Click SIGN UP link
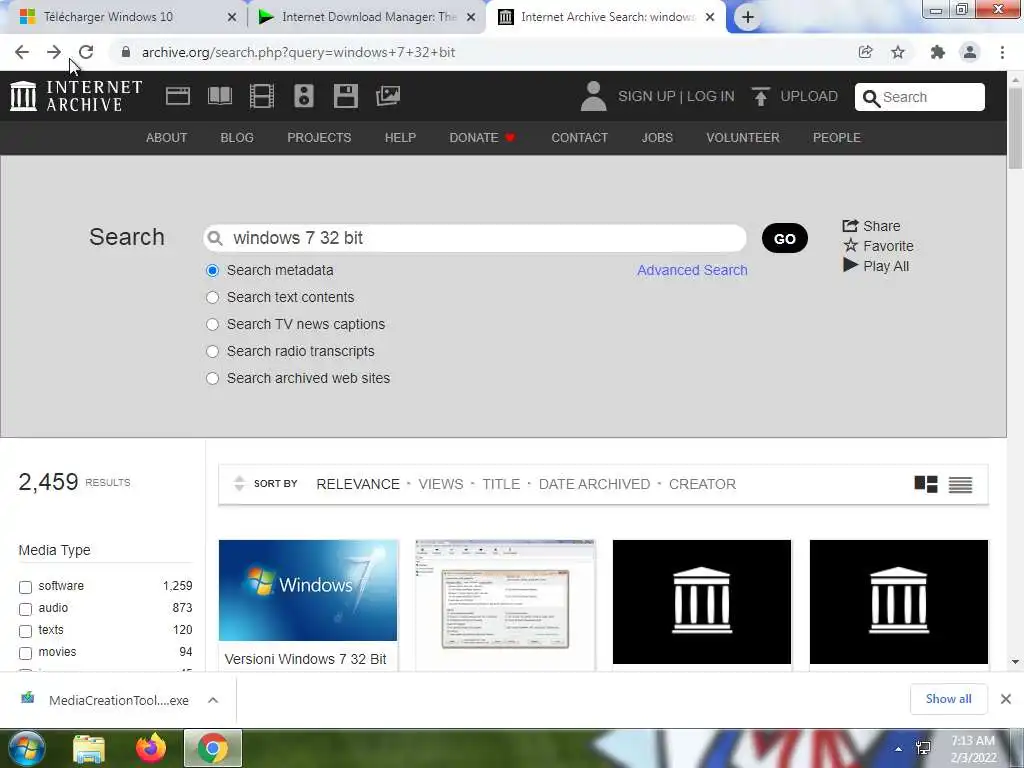The height and width of the screenshot is (768, 1024). tap(647, 97)
